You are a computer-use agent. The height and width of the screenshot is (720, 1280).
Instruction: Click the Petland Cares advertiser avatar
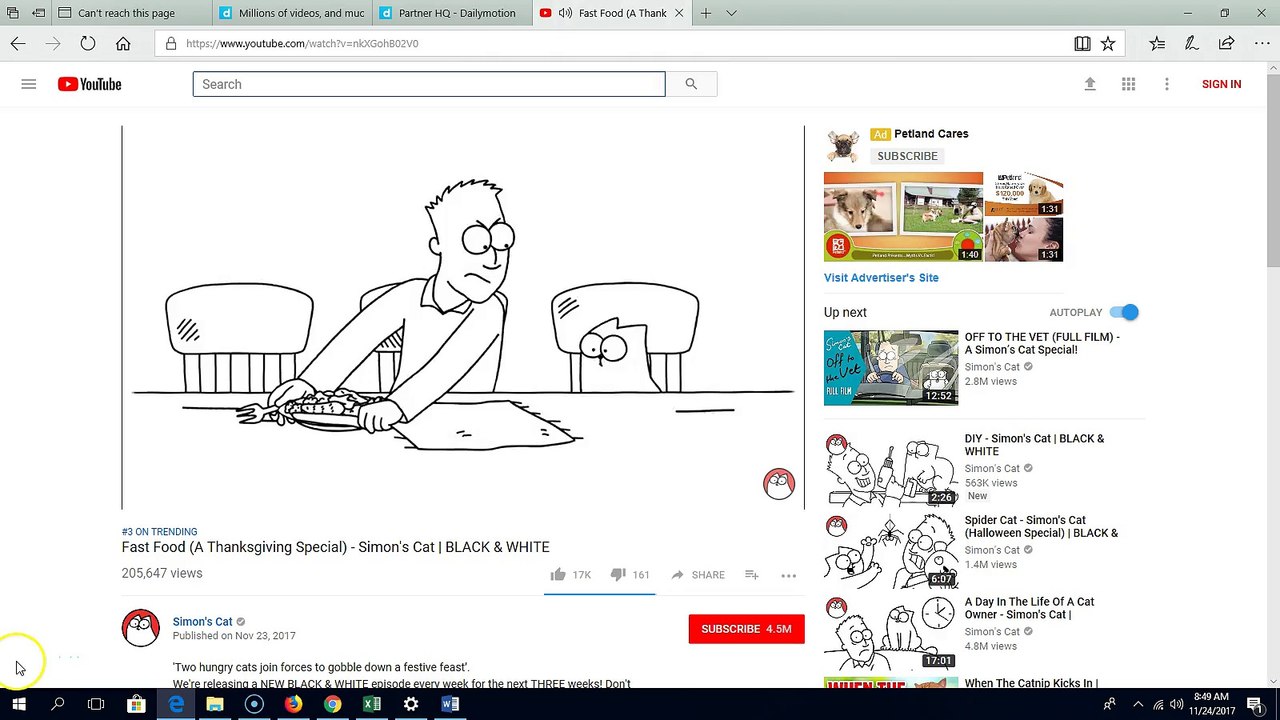tap(843, 145)
